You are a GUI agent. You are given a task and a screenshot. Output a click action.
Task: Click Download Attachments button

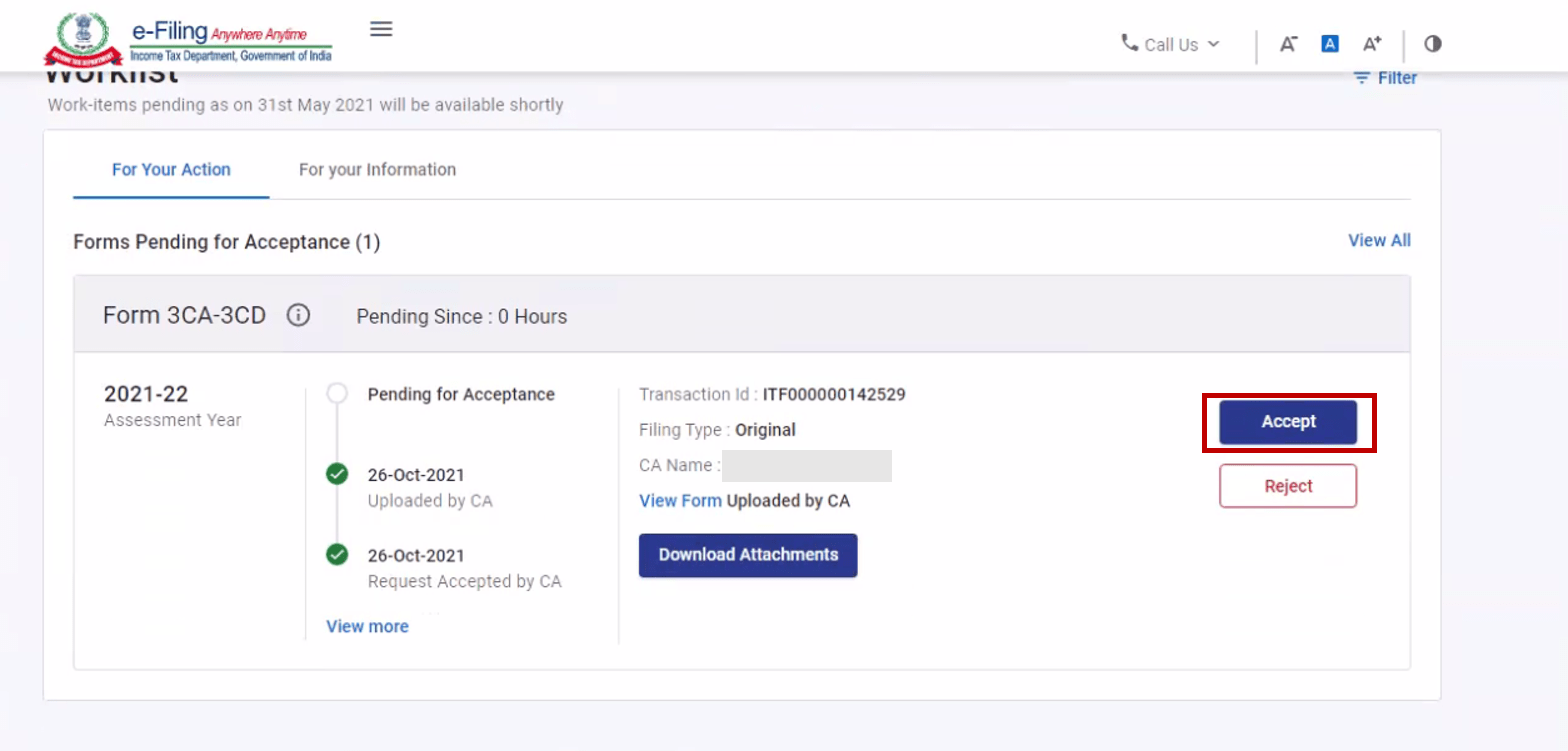(x=747, y=555)
